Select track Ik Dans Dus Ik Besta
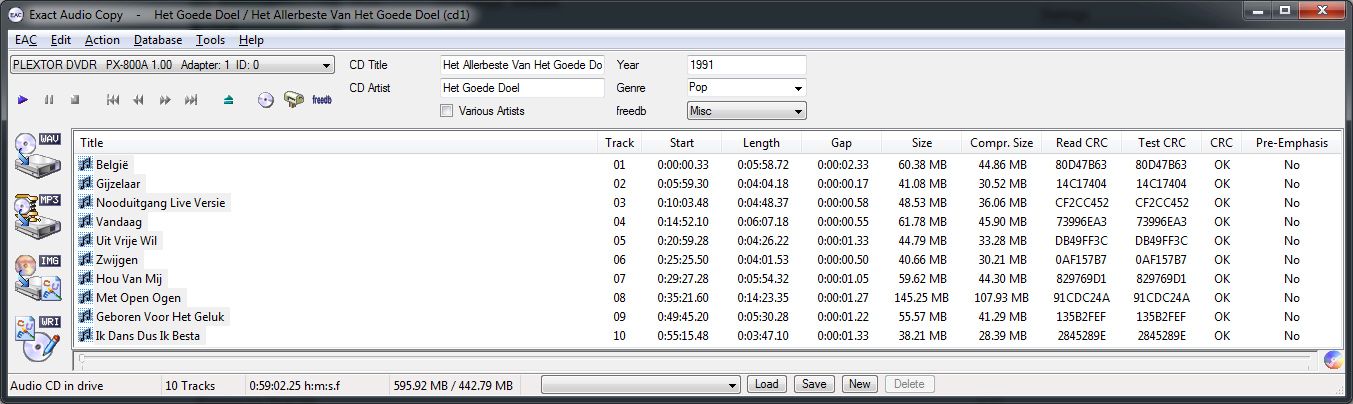The image size is (1353, 404). click(147, 336)
